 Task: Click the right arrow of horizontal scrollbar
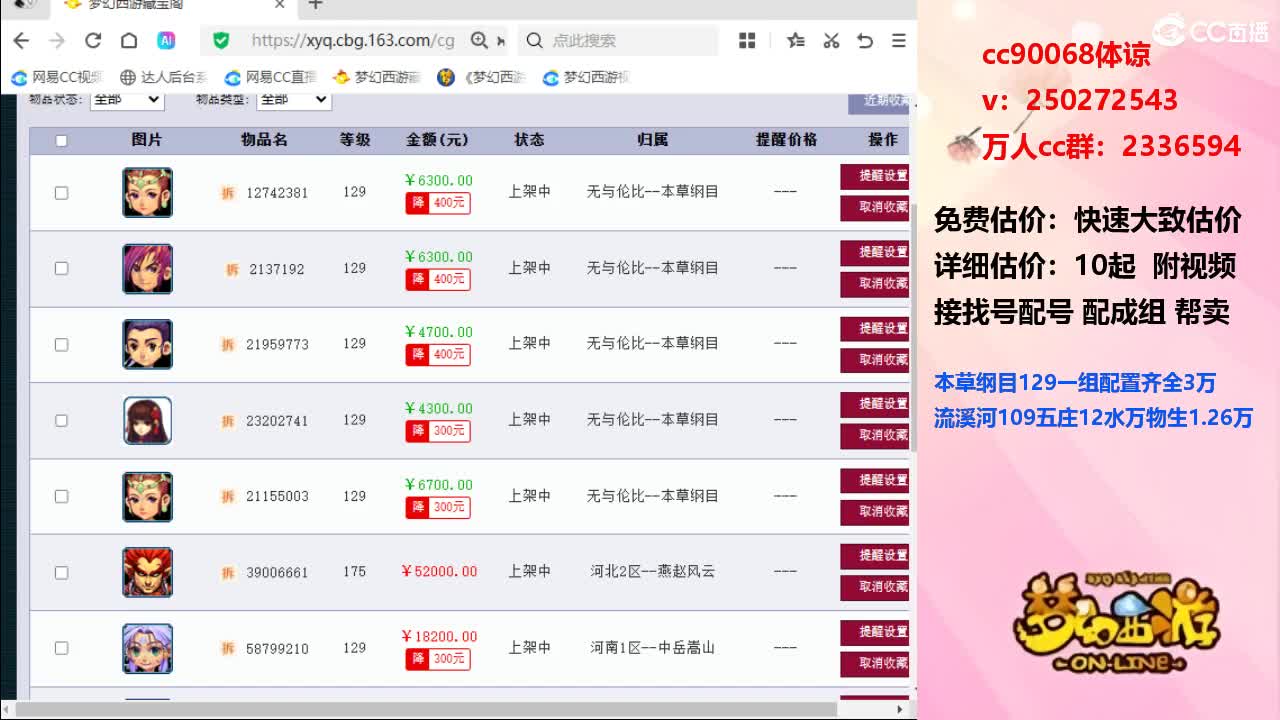(899, 709)
